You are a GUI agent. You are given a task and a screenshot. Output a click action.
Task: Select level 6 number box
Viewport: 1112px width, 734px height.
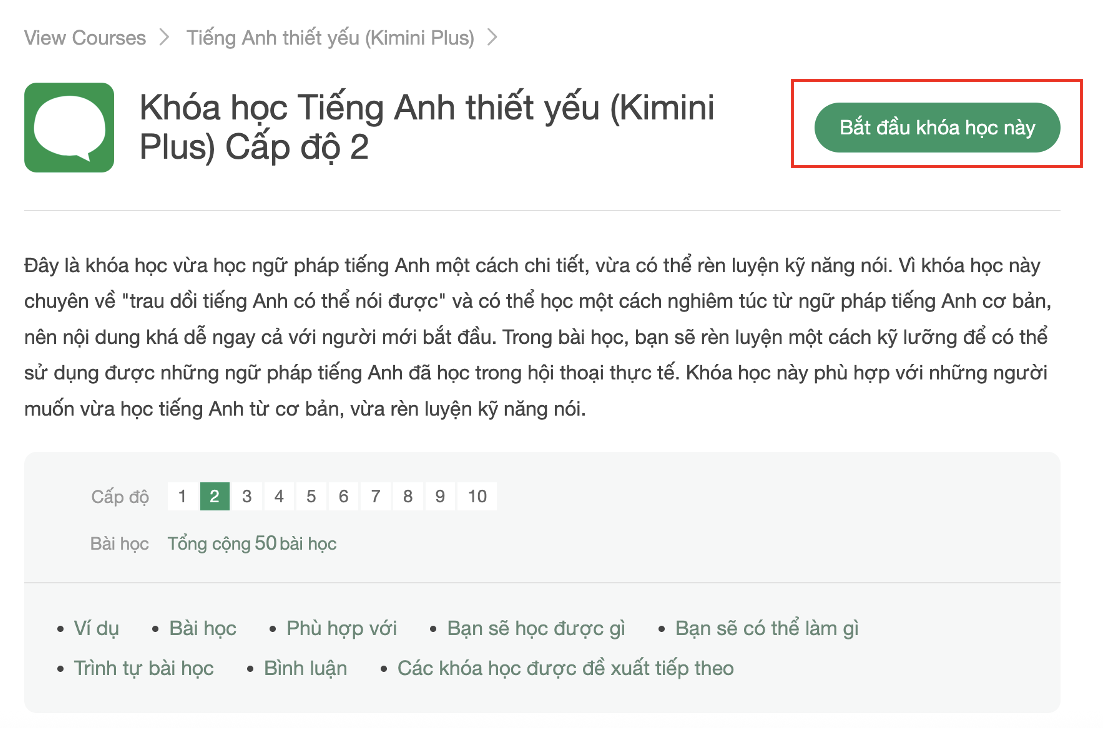click(x=343, y=496)
